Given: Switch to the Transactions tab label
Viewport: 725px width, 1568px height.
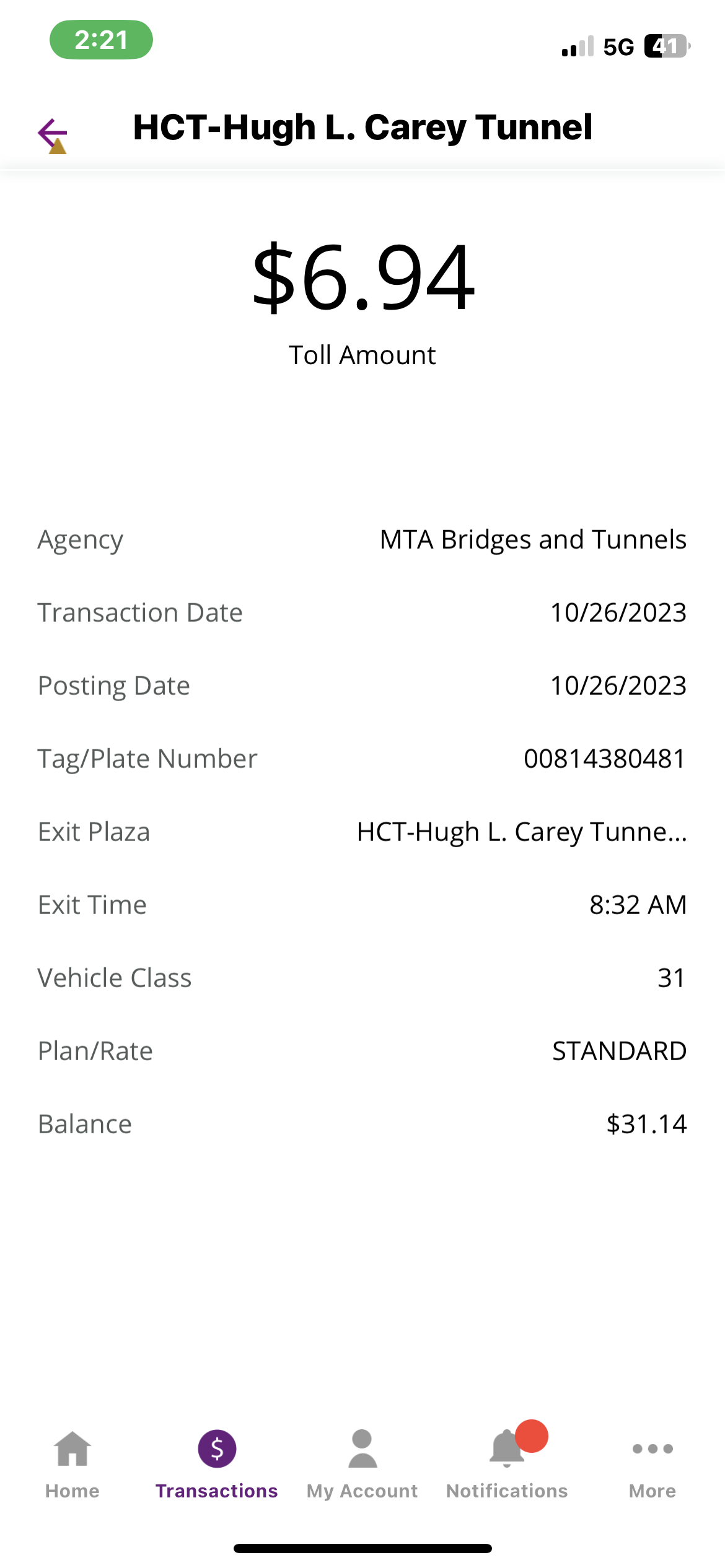Looking at the screenshot, I should coord(217,1491).
